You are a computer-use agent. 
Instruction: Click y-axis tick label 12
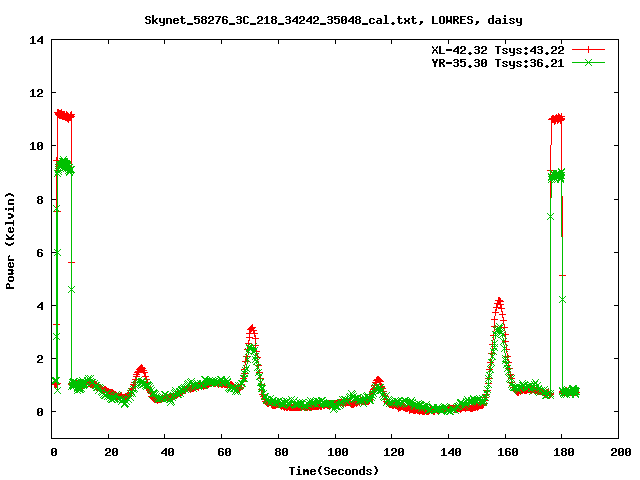pos(36,93)
